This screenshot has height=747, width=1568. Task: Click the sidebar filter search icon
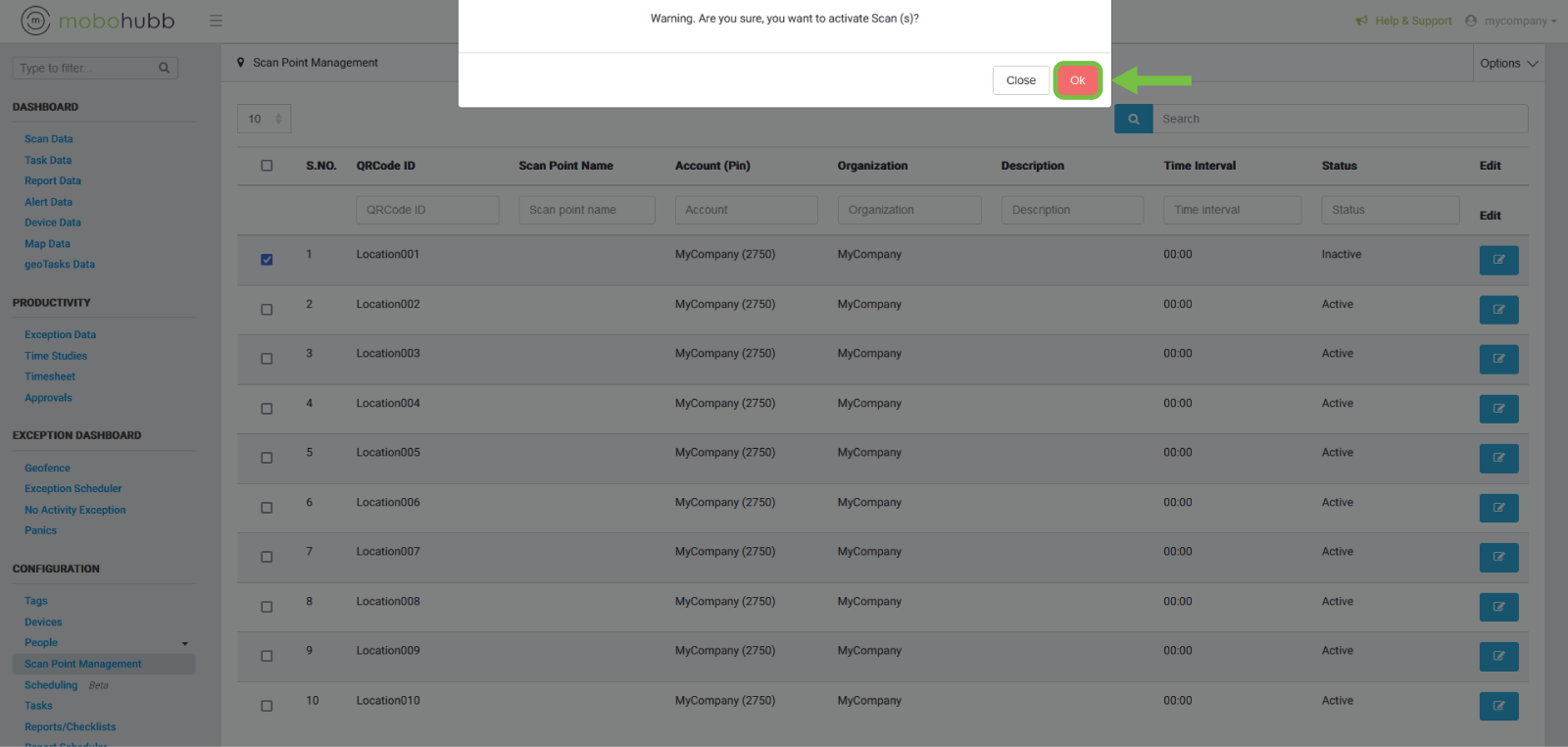pos(164,69)
